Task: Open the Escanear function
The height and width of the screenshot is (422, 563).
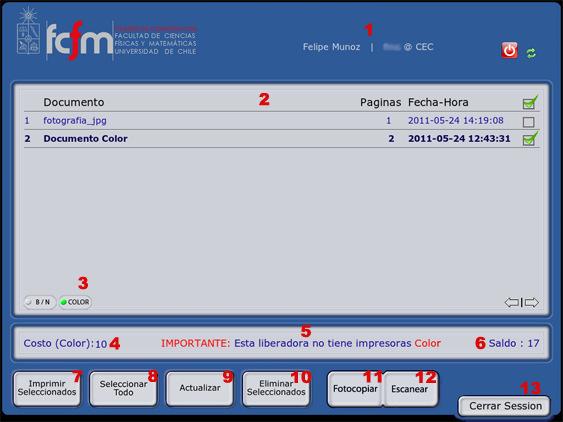Action: [x=410, y=389]
